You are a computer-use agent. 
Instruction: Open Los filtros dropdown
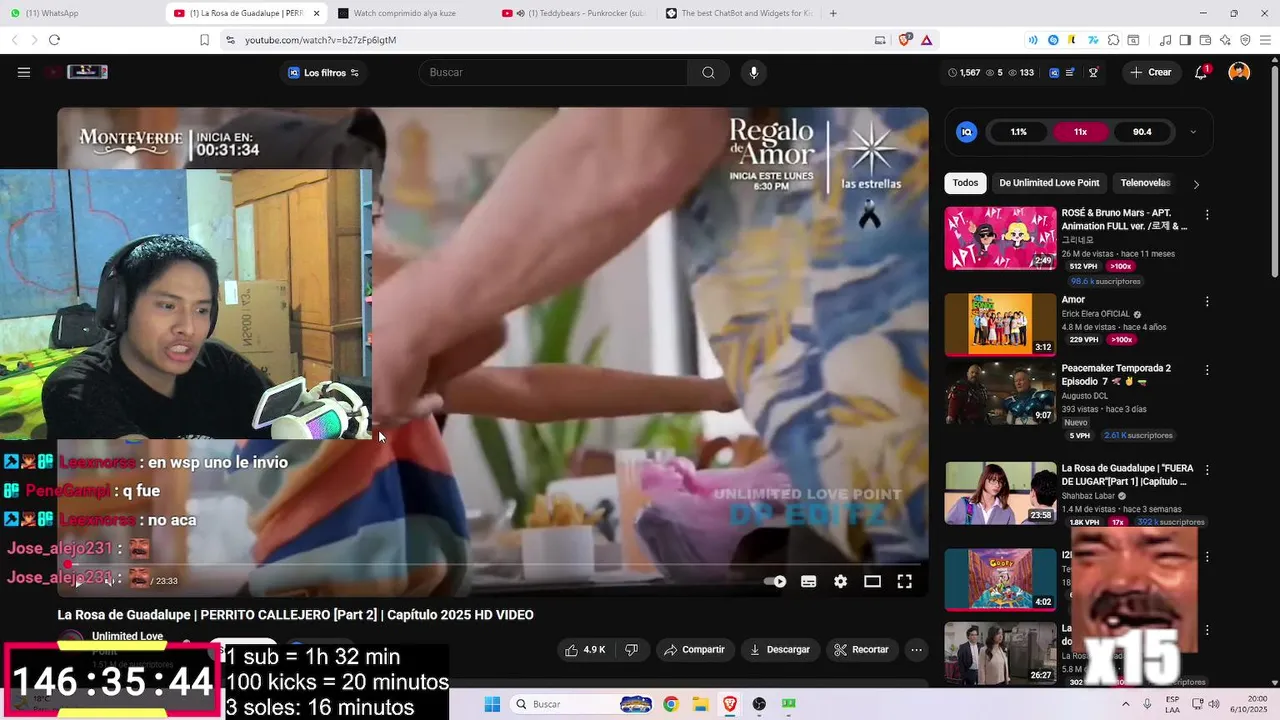coord(323,72)
